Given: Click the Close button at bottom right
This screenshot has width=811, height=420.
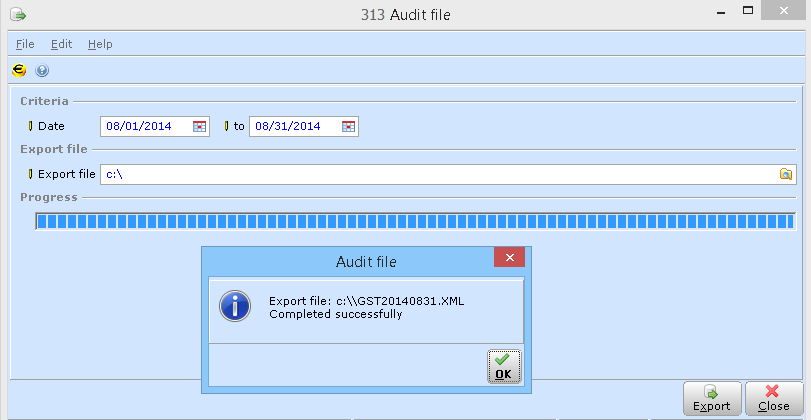Looking at the screenshot, I should click(773, 399).
